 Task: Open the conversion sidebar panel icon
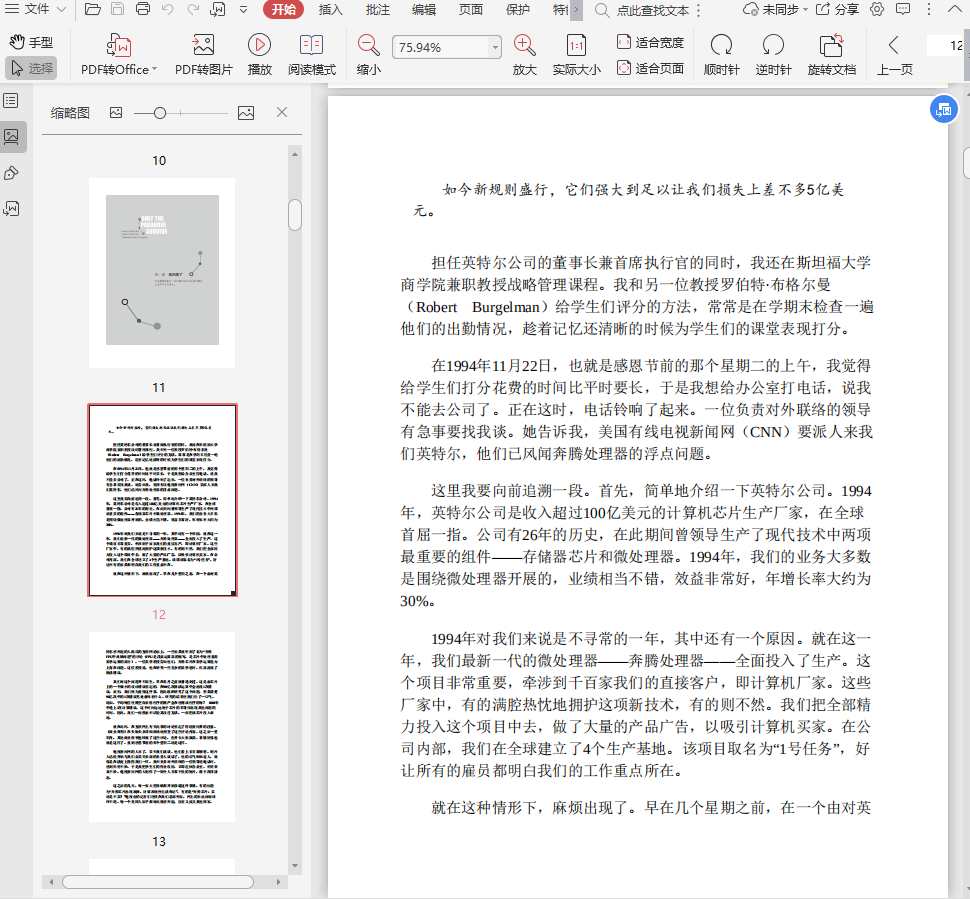[x=11, y=209]
